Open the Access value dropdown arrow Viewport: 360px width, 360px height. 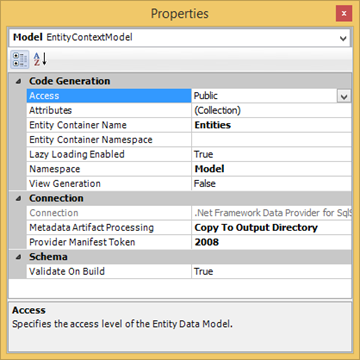click(344, 96)
